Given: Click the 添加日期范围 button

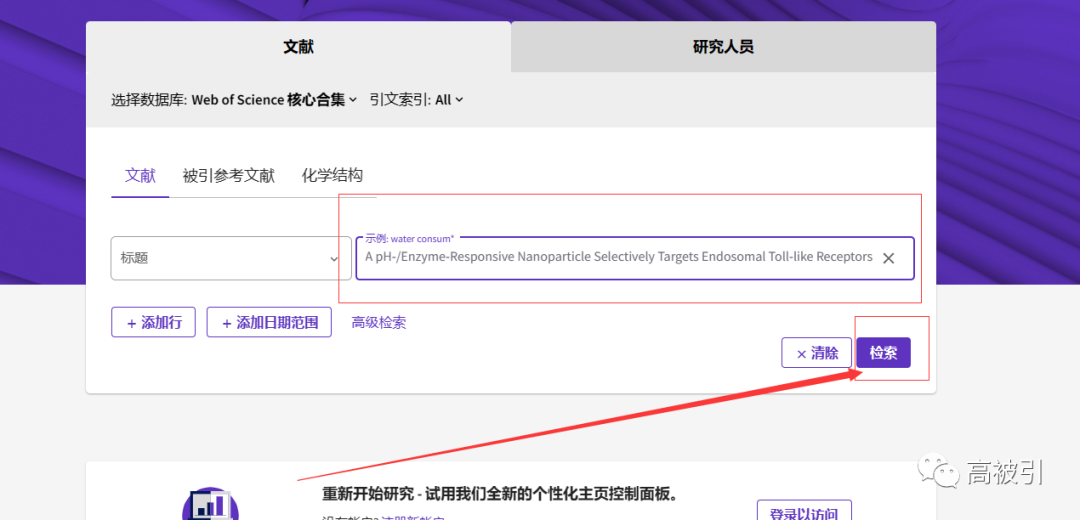Looking at the screenshot, I should click(x=269, y=322).
